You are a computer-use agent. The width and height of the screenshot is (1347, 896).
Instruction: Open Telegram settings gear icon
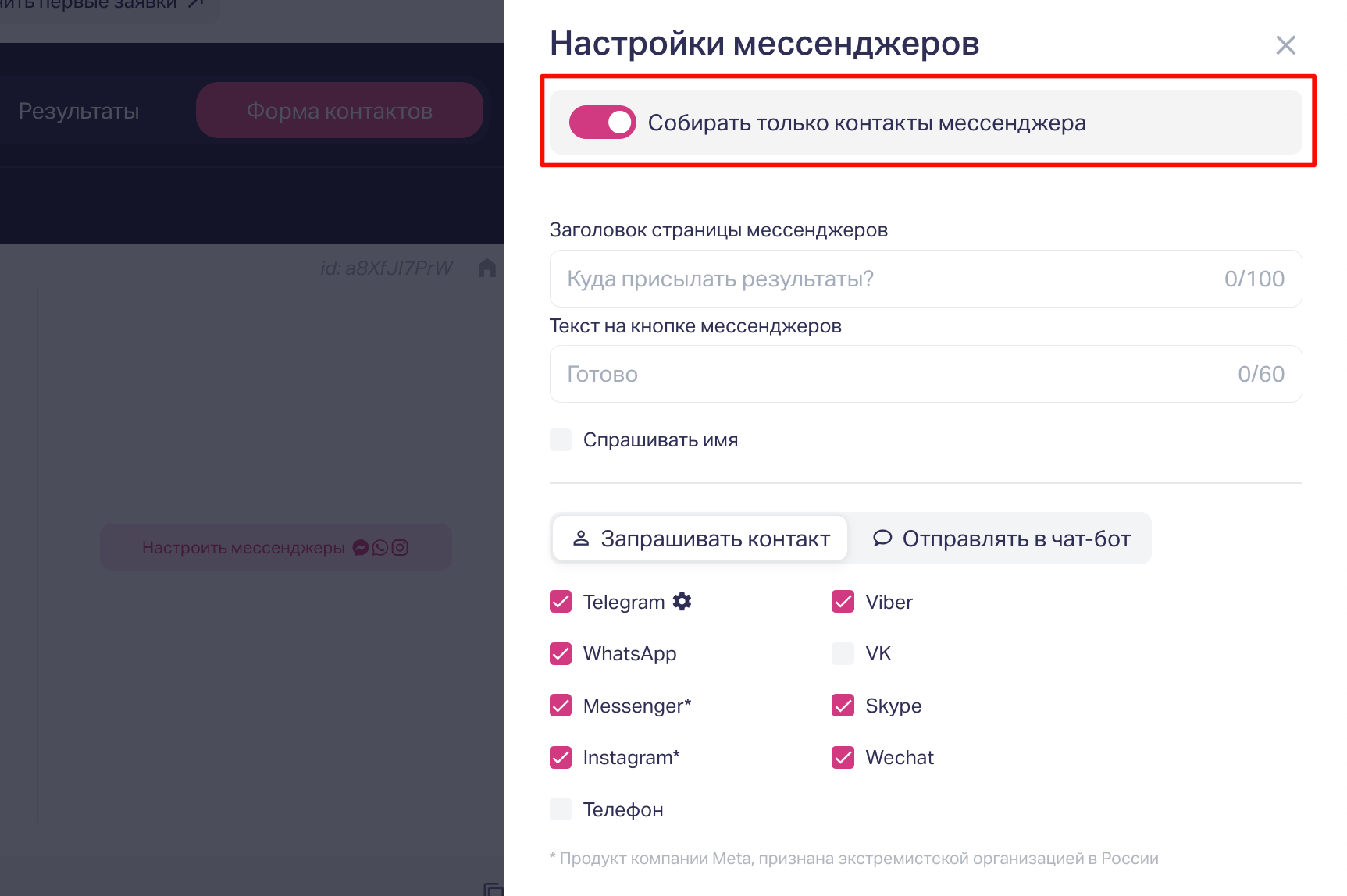[x=682, y=601]
